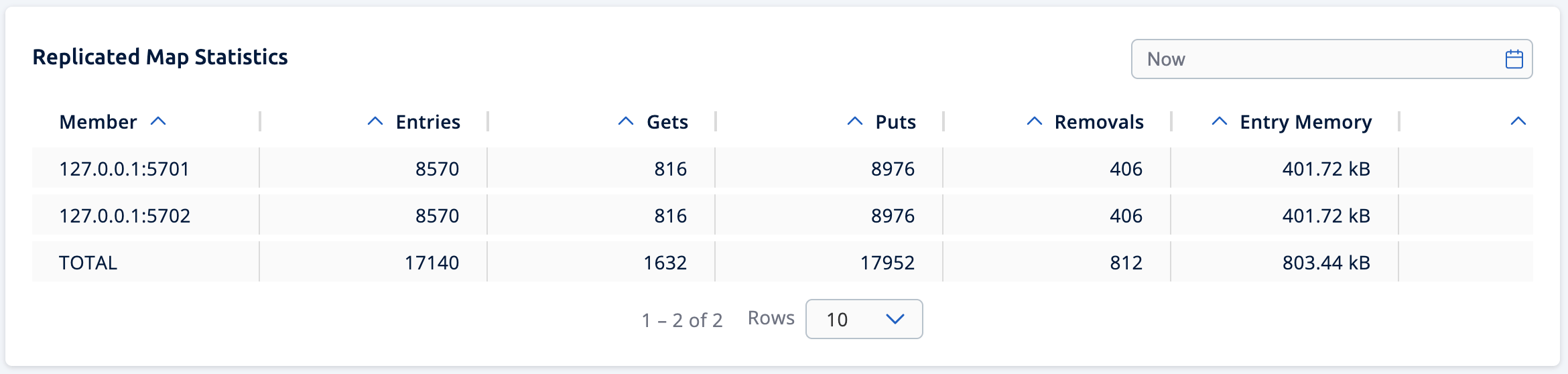This screenshot has width=1568, height=374.
Task: Select the member 127.0.0.1:5701 row
Action: click(x=125, y=168)
